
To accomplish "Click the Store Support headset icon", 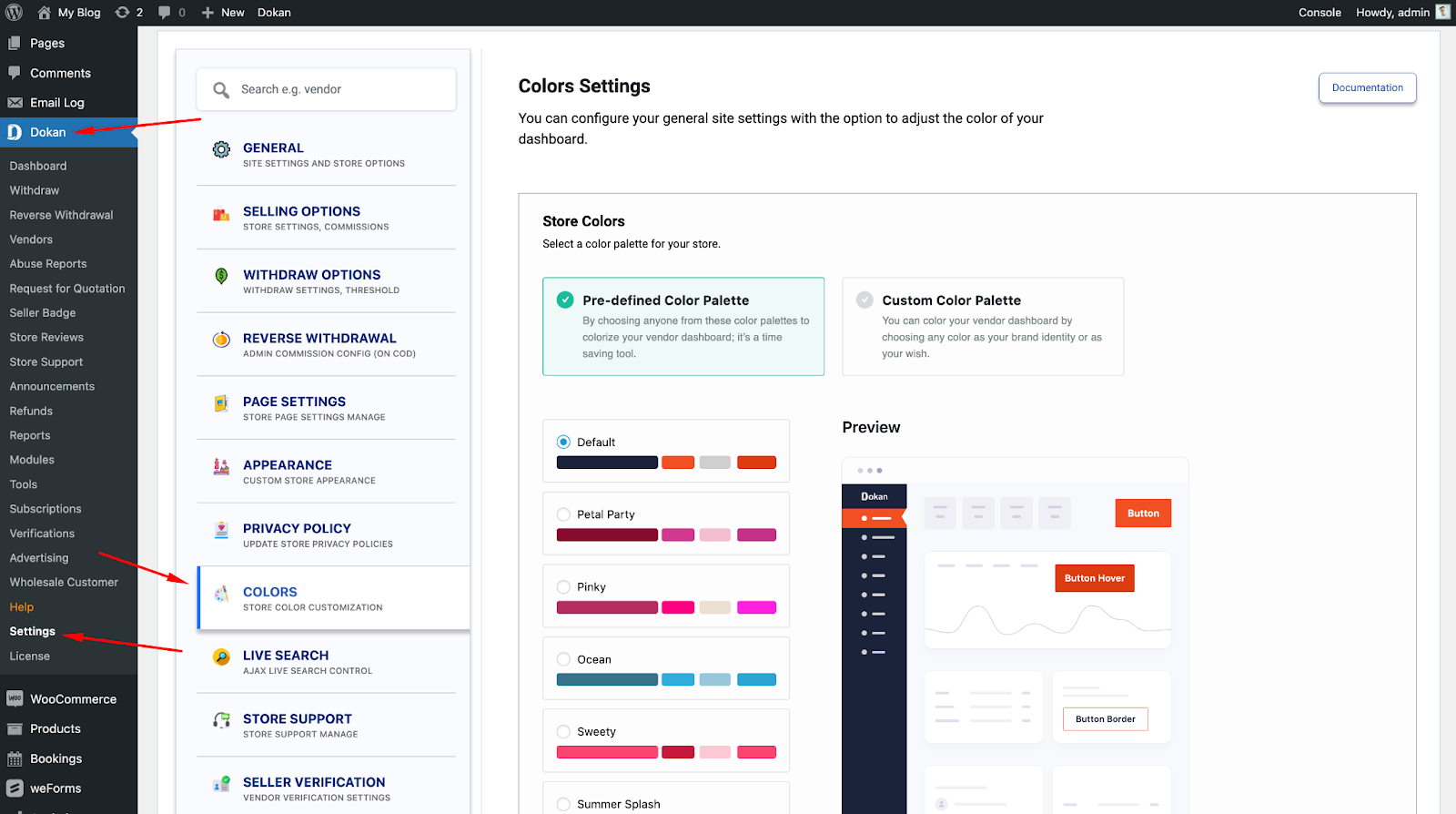I will (221, 720).
